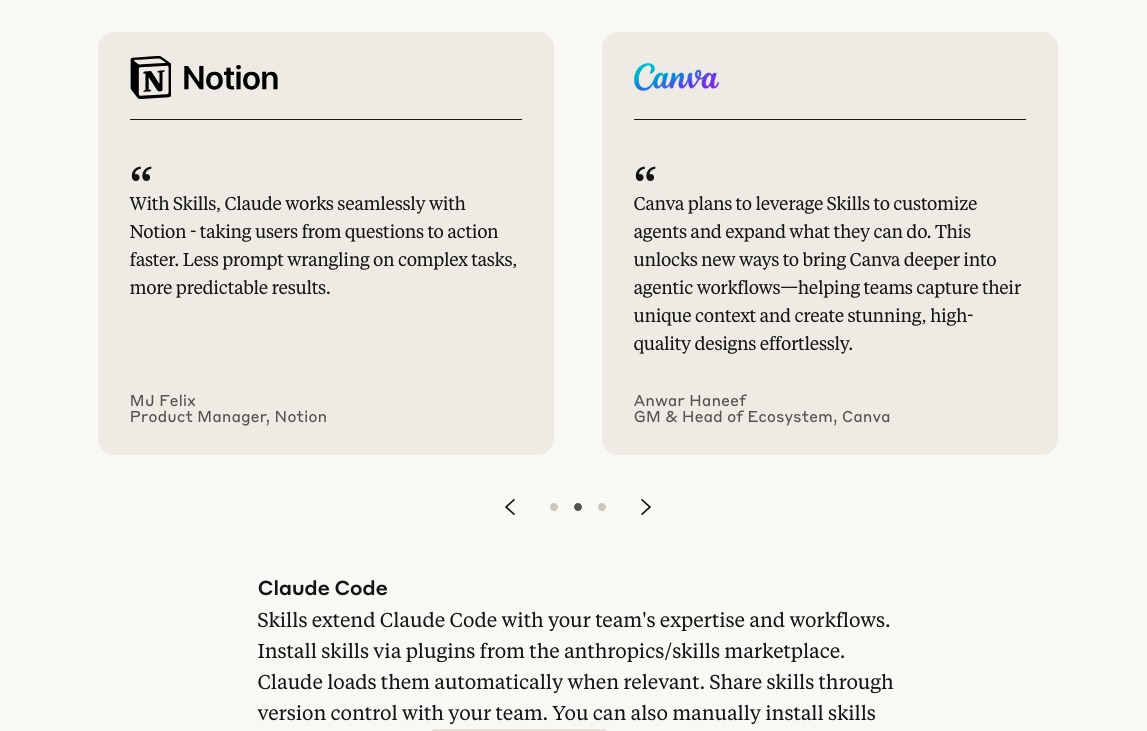Click 'GM & Head of Ecosystem, Canva'

[x=761, y=416]
